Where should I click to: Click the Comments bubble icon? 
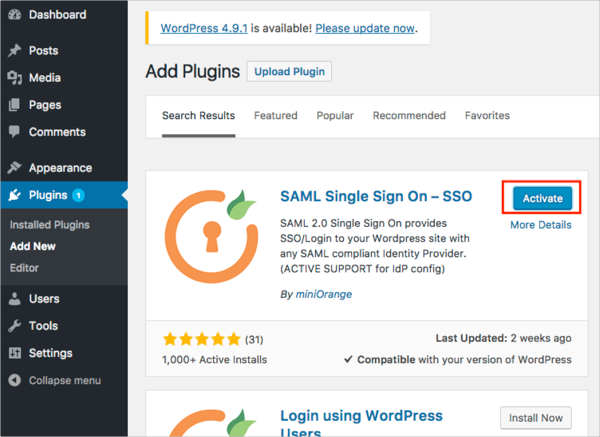pyautogui.click(x=14, y=132)
